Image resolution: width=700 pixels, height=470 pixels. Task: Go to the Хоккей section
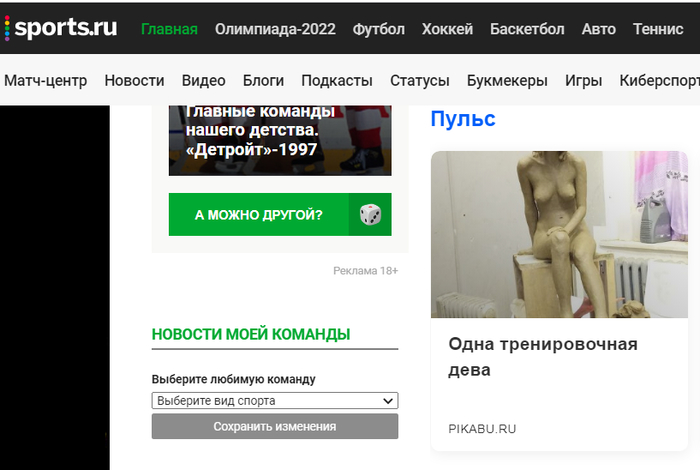coord(447,29)
